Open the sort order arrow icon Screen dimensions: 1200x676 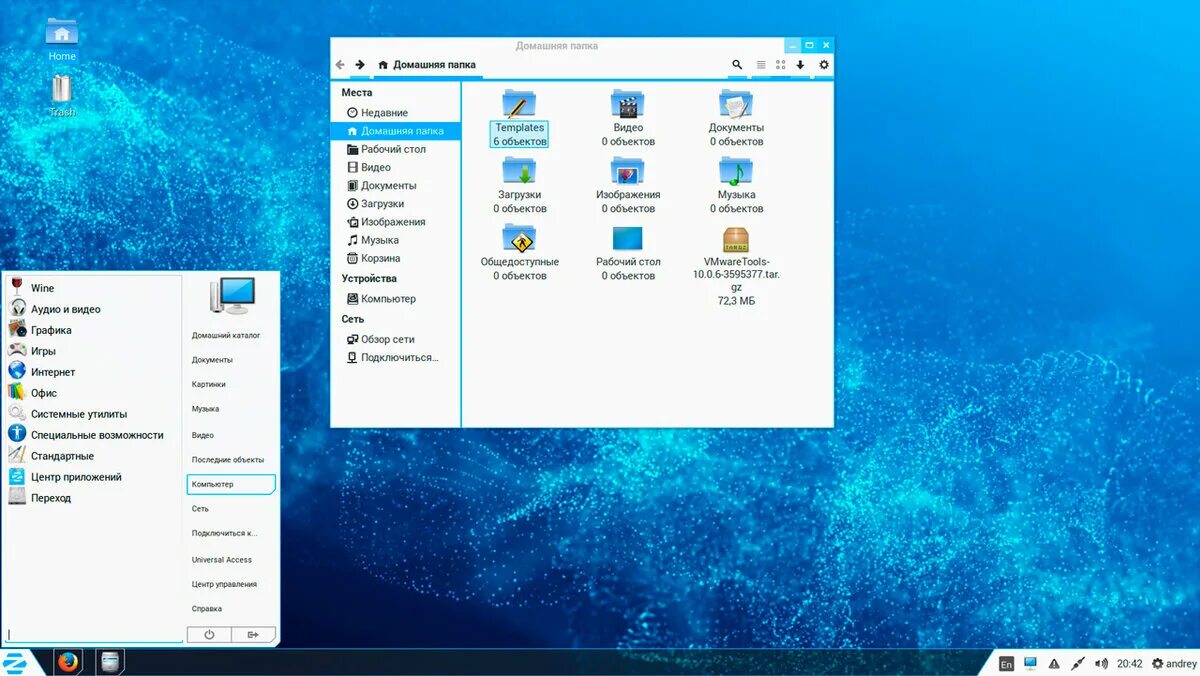(x=801, y=64)
